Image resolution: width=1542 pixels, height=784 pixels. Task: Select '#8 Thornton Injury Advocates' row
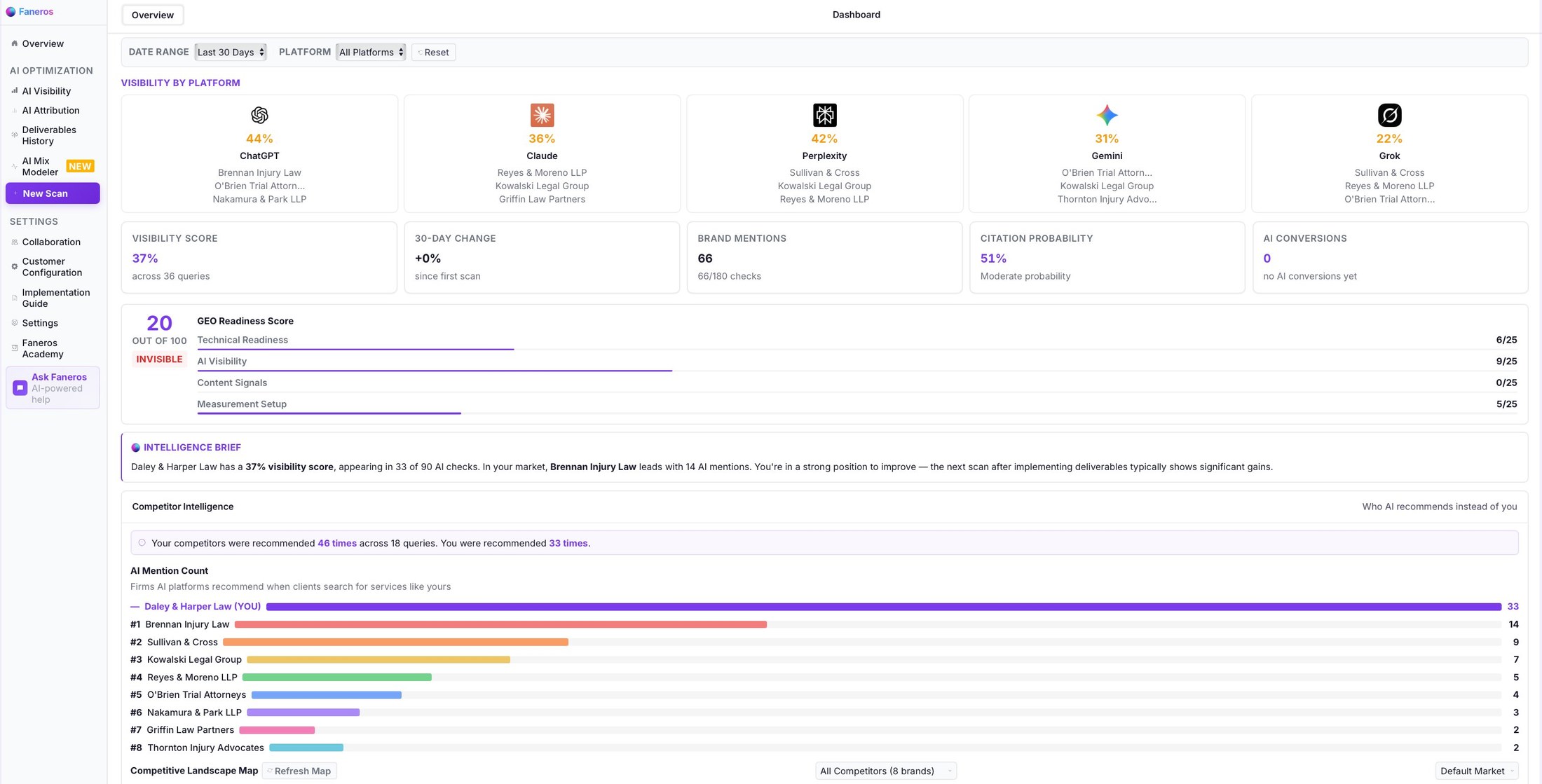click(824, 748)
